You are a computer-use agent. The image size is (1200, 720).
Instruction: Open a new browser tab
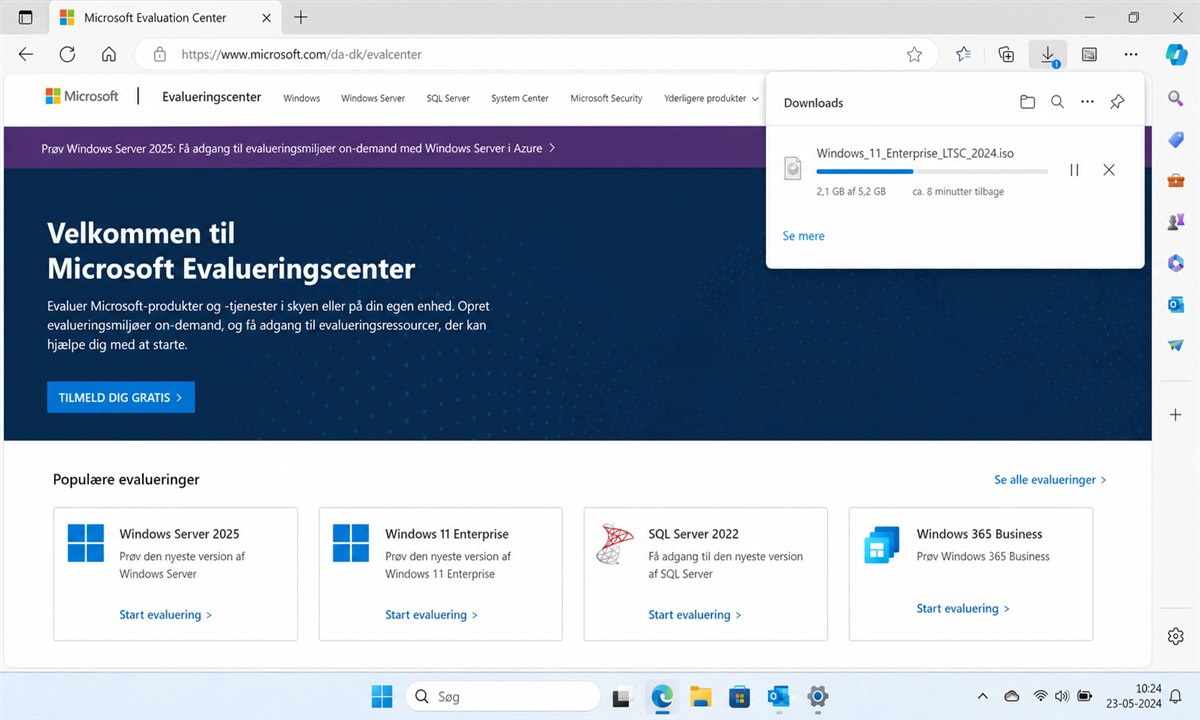pos(301,17)
